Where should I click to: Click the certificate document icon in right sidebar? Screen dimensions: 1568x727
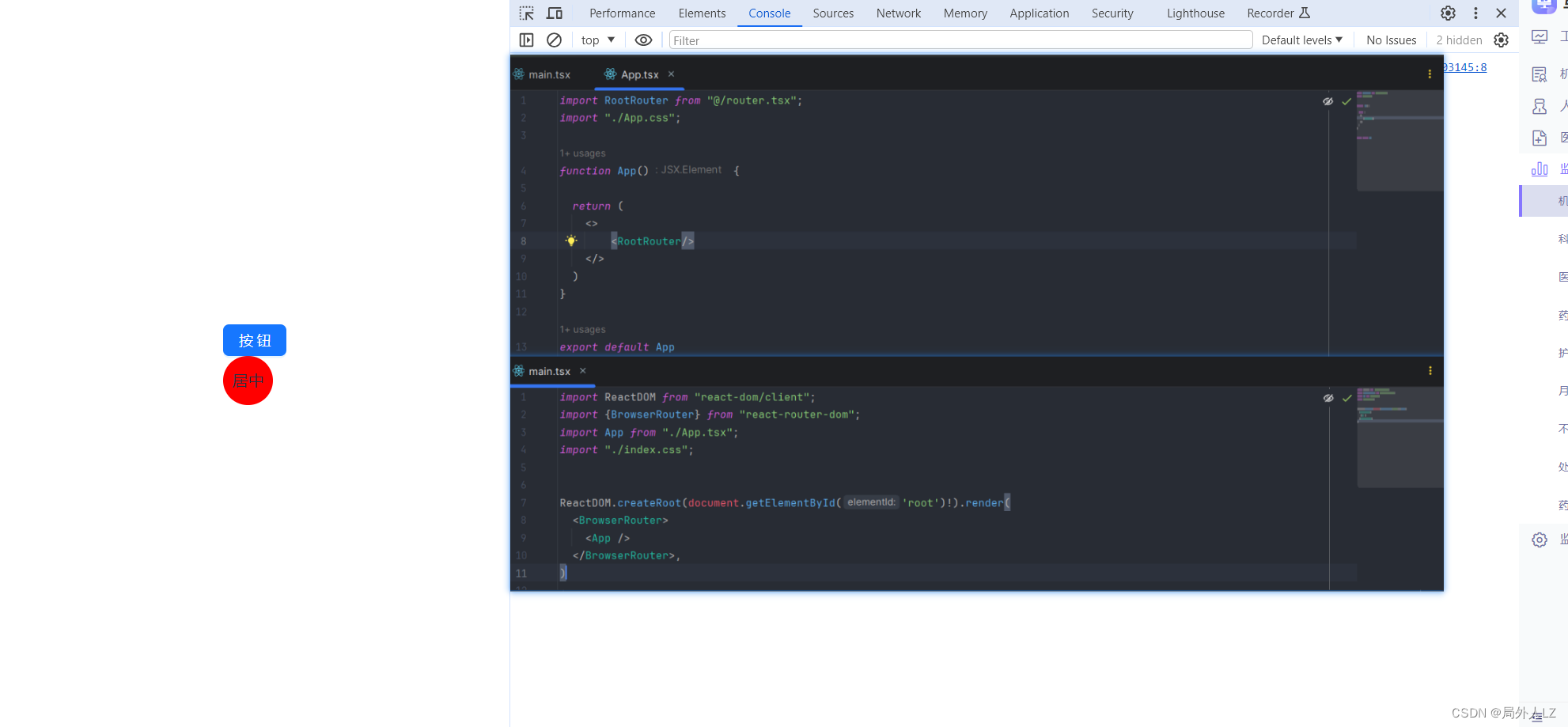coord(1540,74)
